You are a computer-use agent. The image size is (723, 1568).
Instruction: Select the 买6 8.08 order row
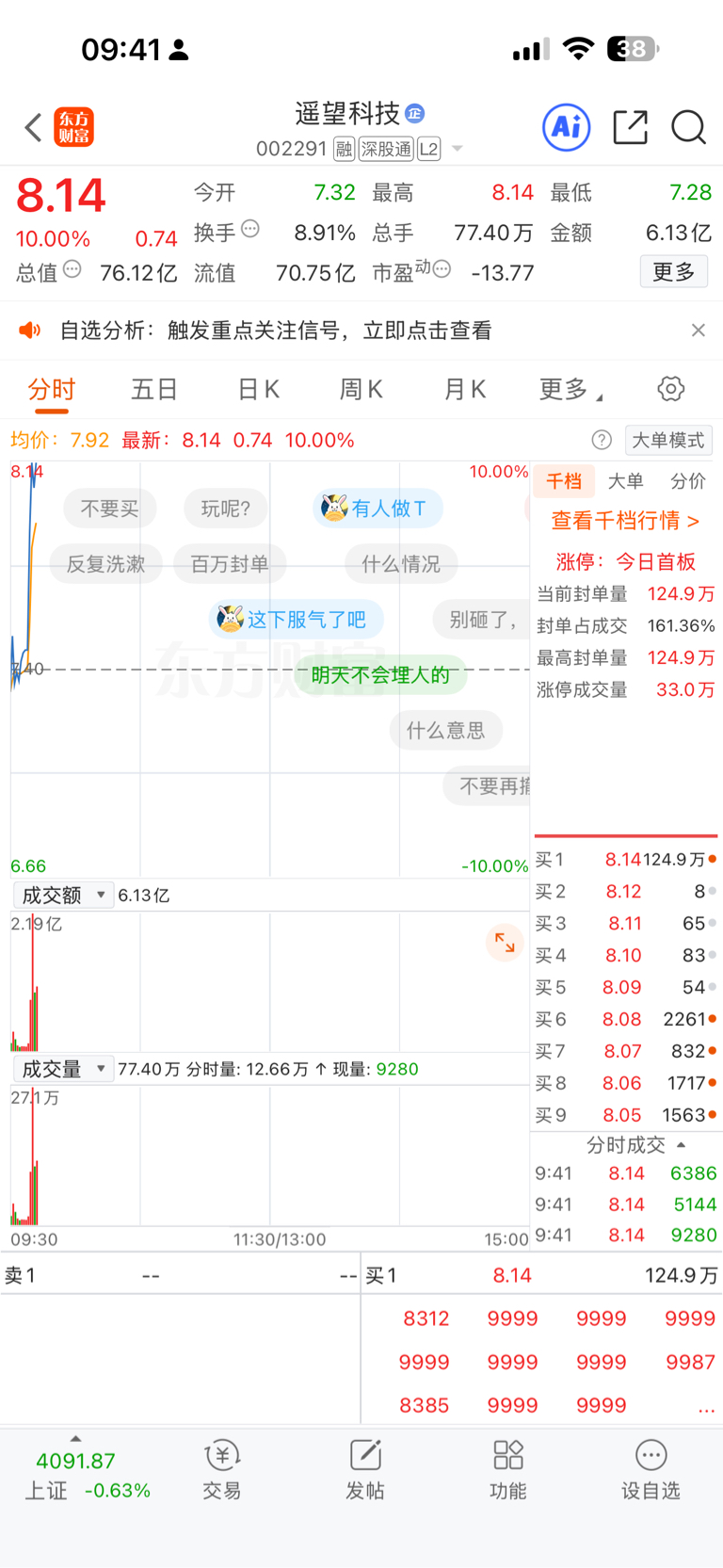click(x=625, y=1019)
